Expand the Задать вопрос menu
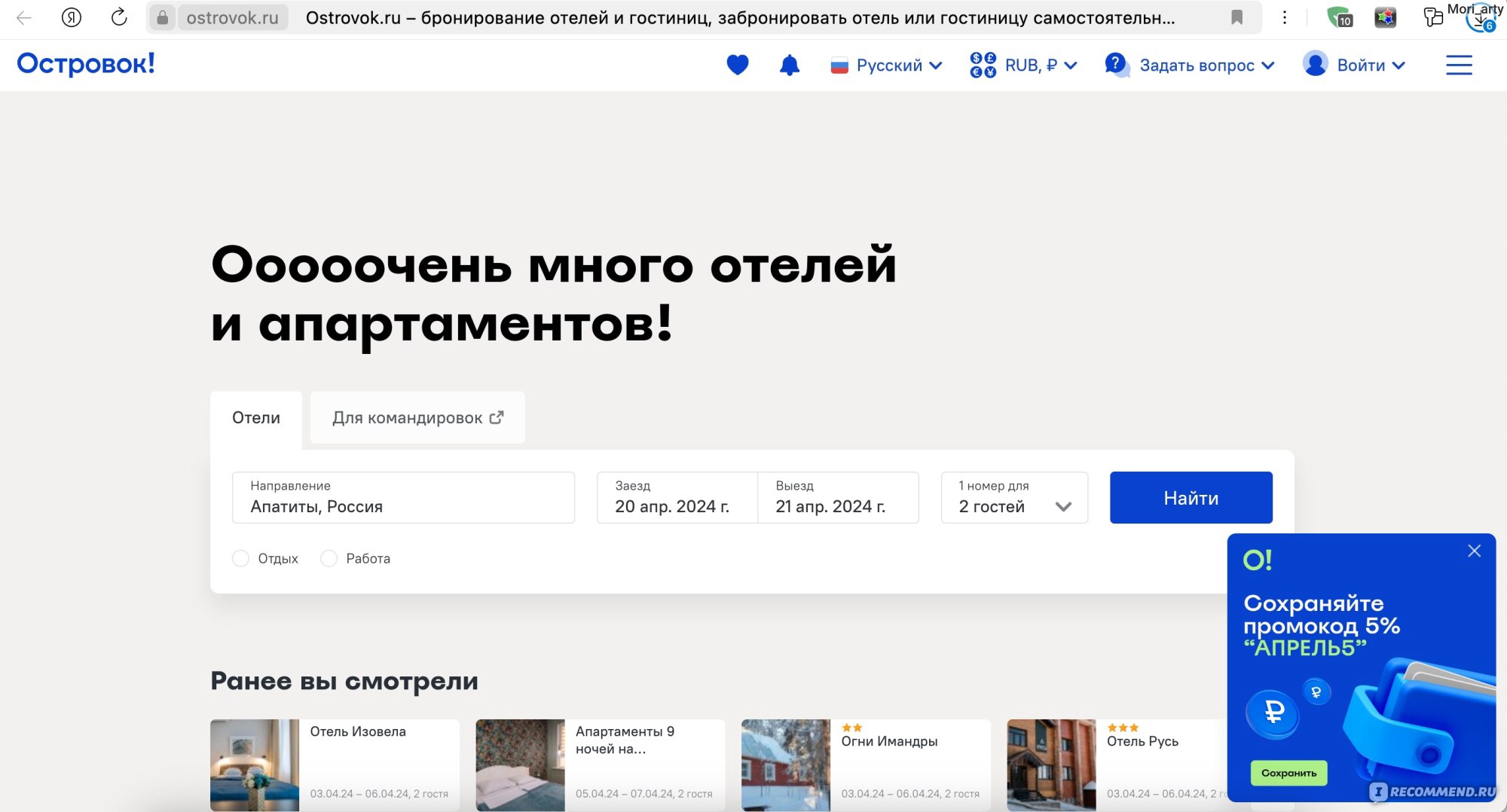Viewport: 1507px width, 812px height. pos(1190,66)
